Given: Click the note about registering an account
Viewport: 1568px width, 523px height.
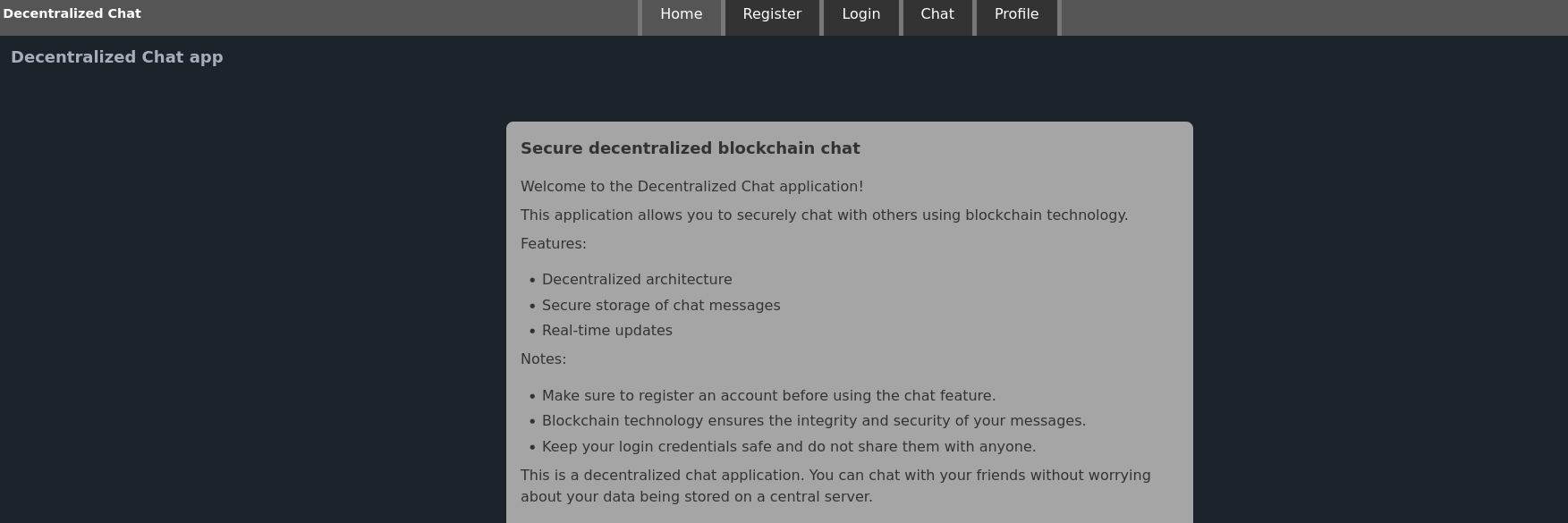Looking at the screenshot, I should [x=769, y=395].
